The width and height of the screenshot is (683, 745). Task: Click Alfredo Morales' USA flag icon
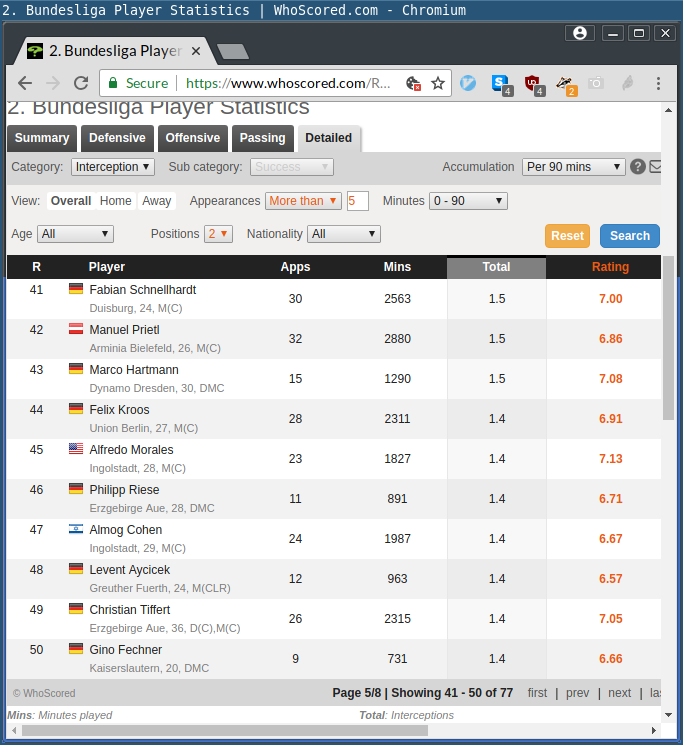[76, 448]
